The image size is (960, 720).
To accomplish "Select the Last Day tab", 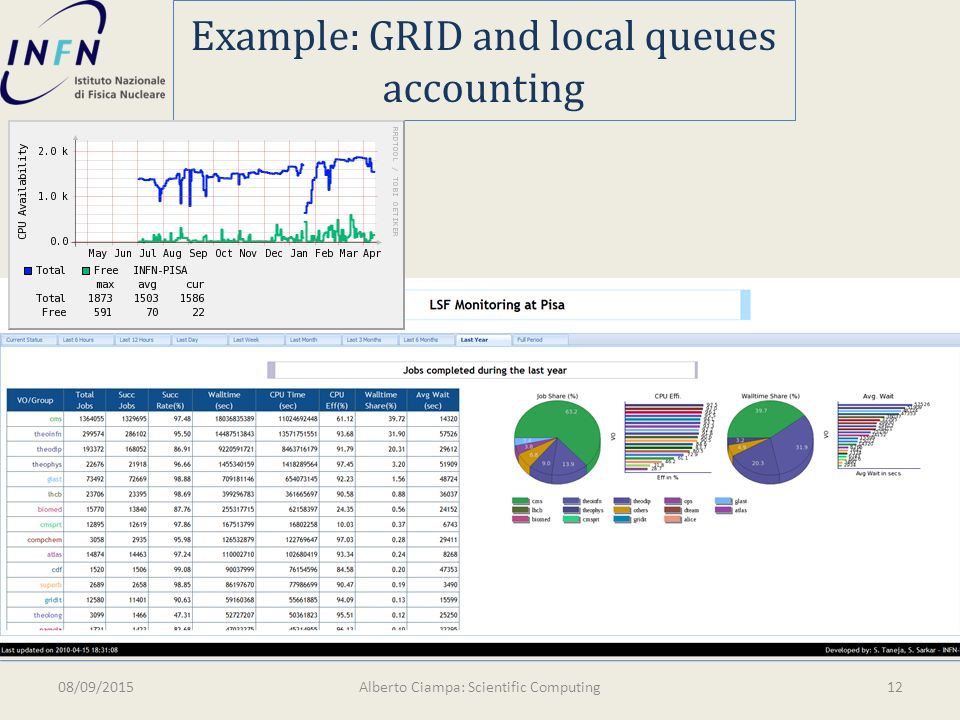I will [199, 340].
